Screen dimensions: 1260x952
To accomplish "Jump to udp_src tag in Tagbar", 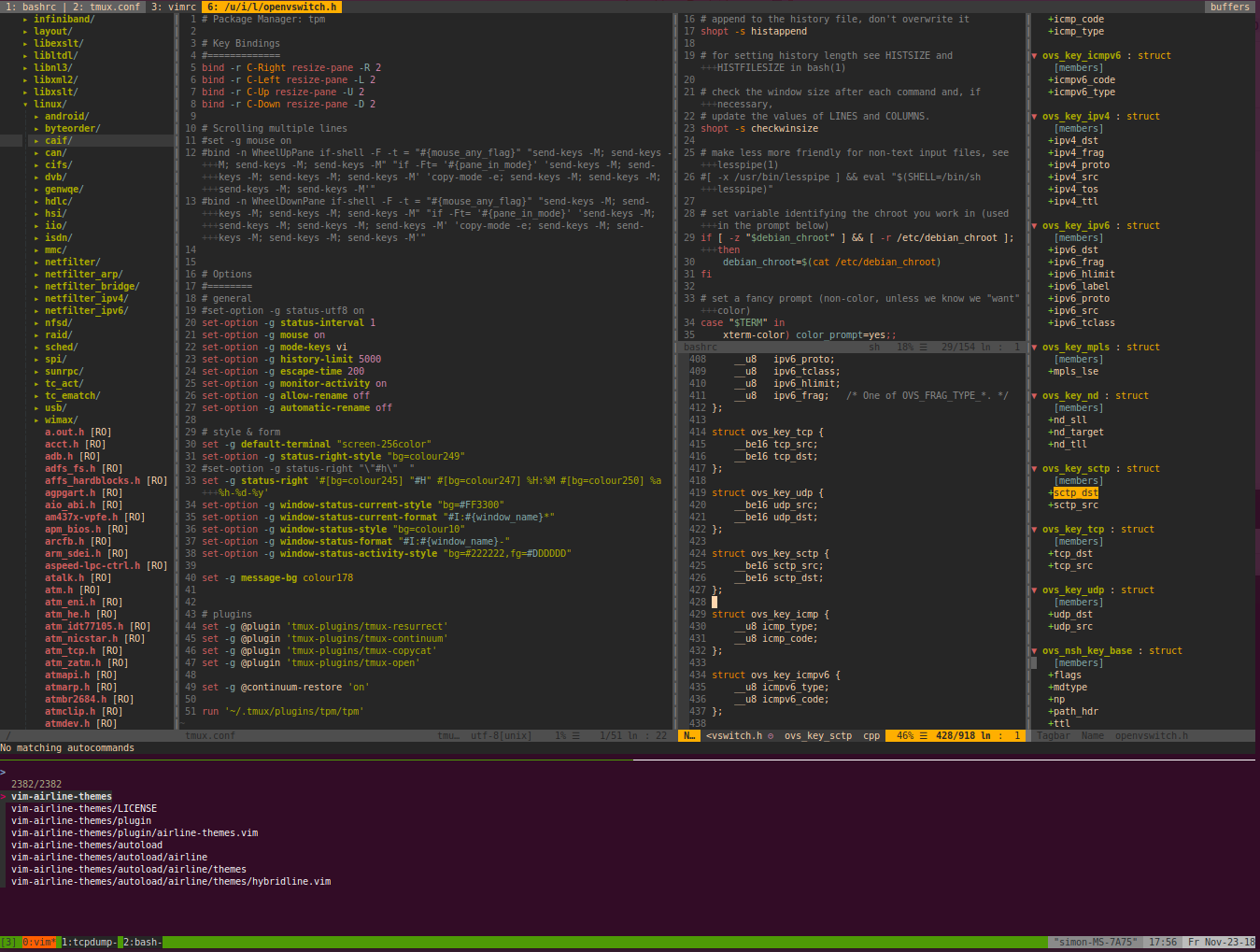I will (1073, 626).
